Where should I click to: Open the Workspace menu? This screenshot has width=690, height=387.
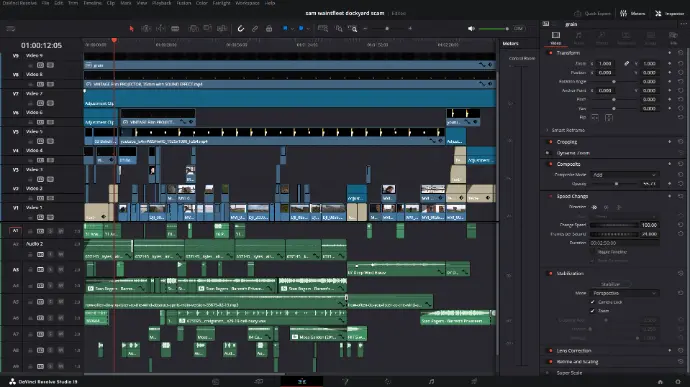(x=247, y=3)
